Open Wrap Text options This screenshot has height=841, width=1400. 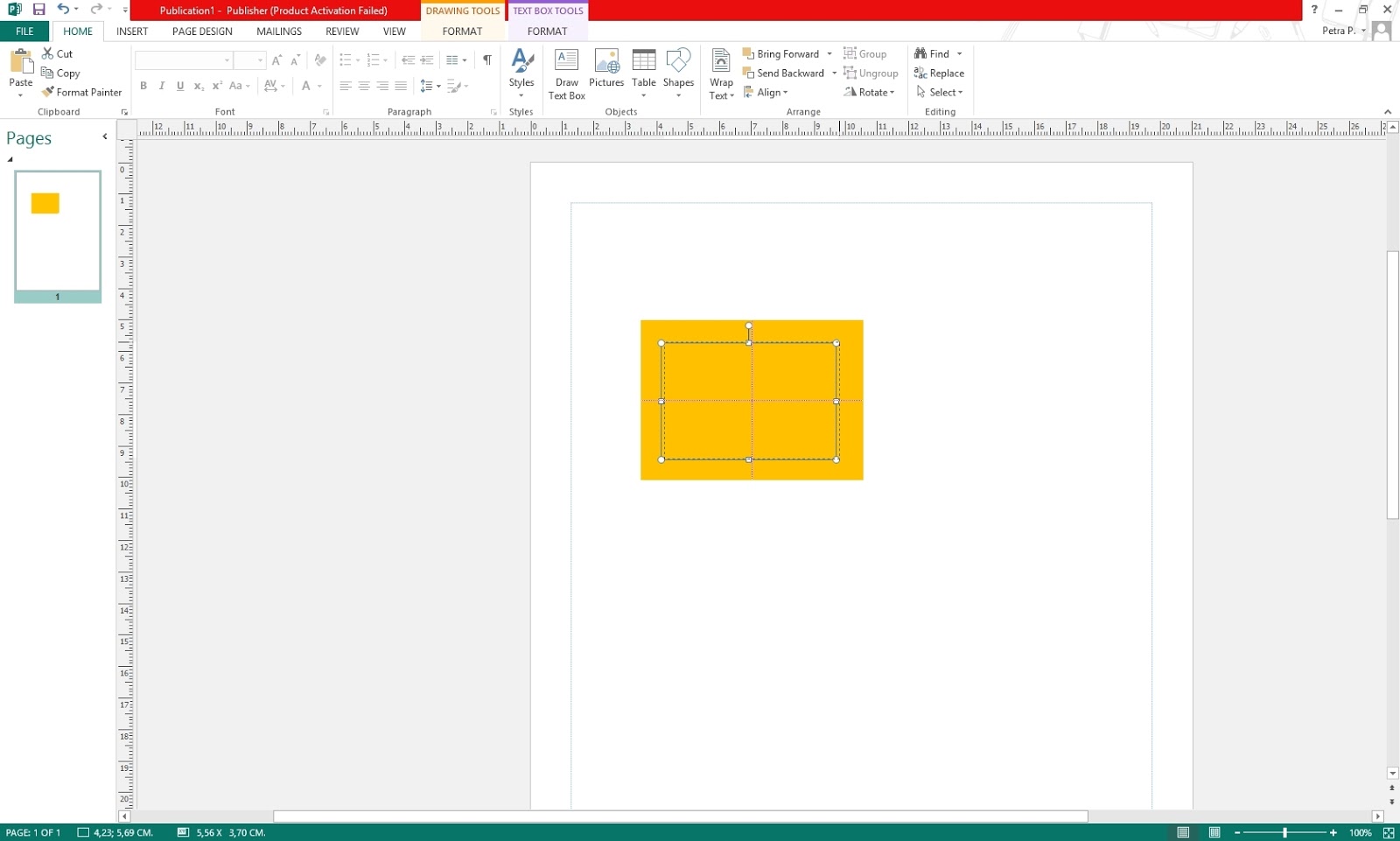coord(721,74)
